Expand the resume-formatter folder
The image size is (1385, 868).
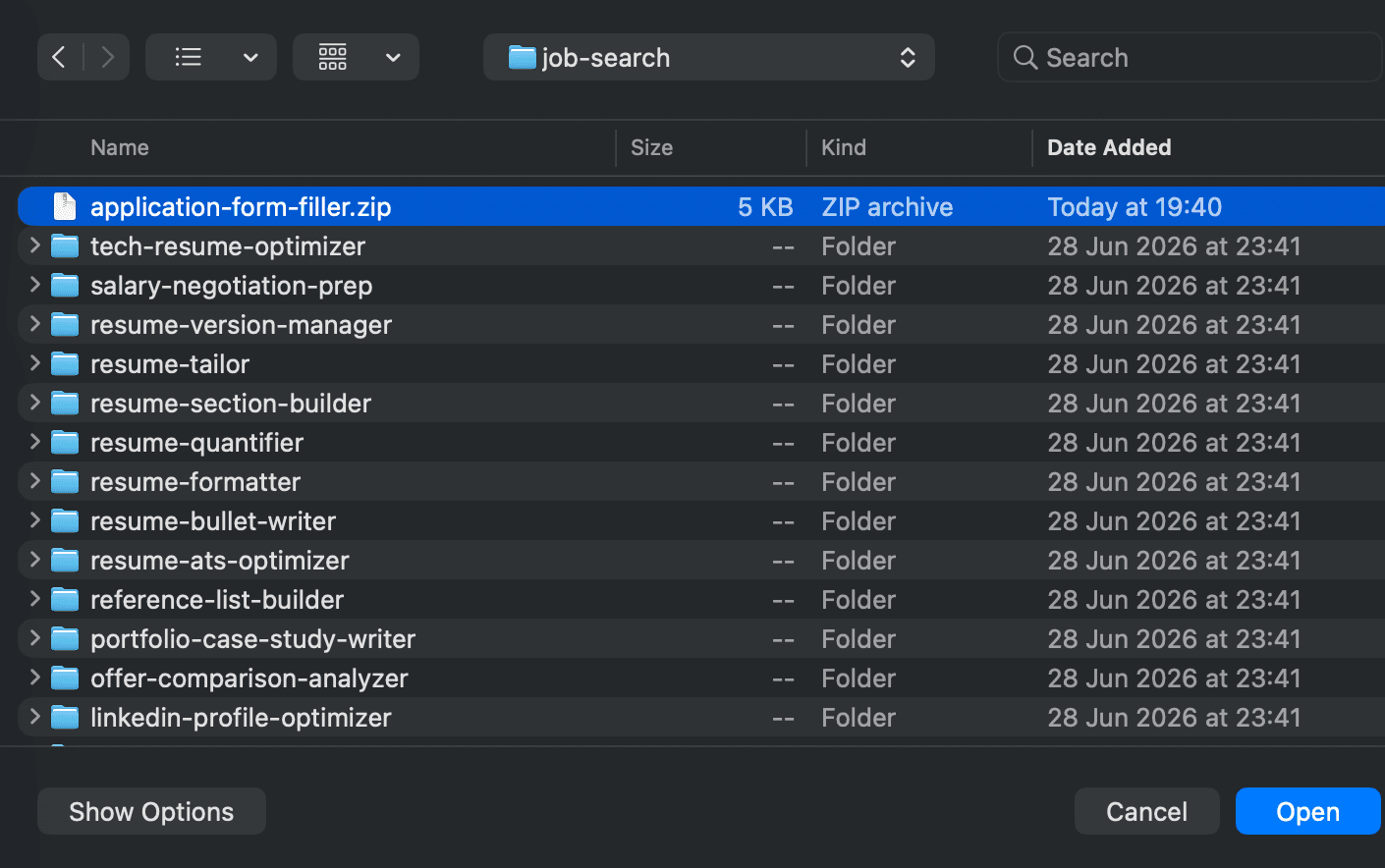click(34, 481)
